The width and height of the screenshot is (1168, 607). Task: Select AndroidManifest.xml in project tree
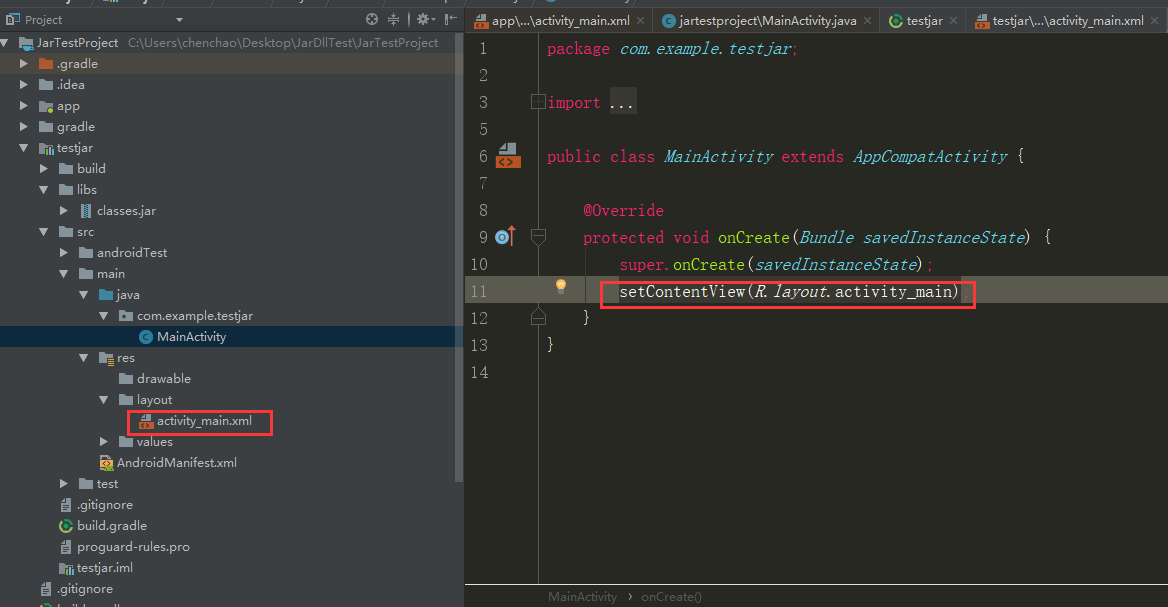(x=177, y=463)
